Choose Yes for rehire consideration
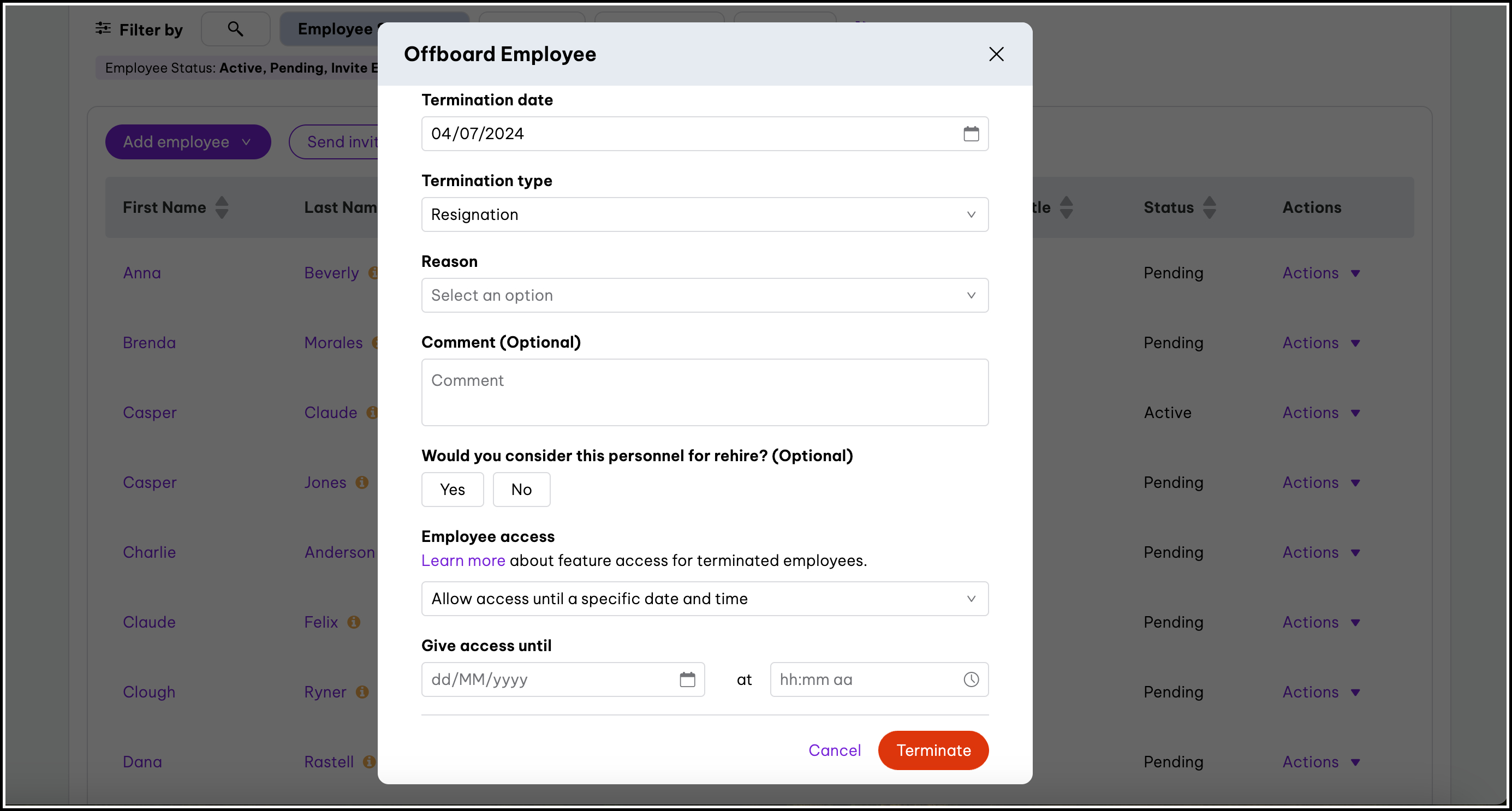The image size is (1512, 811). [452, 490]
